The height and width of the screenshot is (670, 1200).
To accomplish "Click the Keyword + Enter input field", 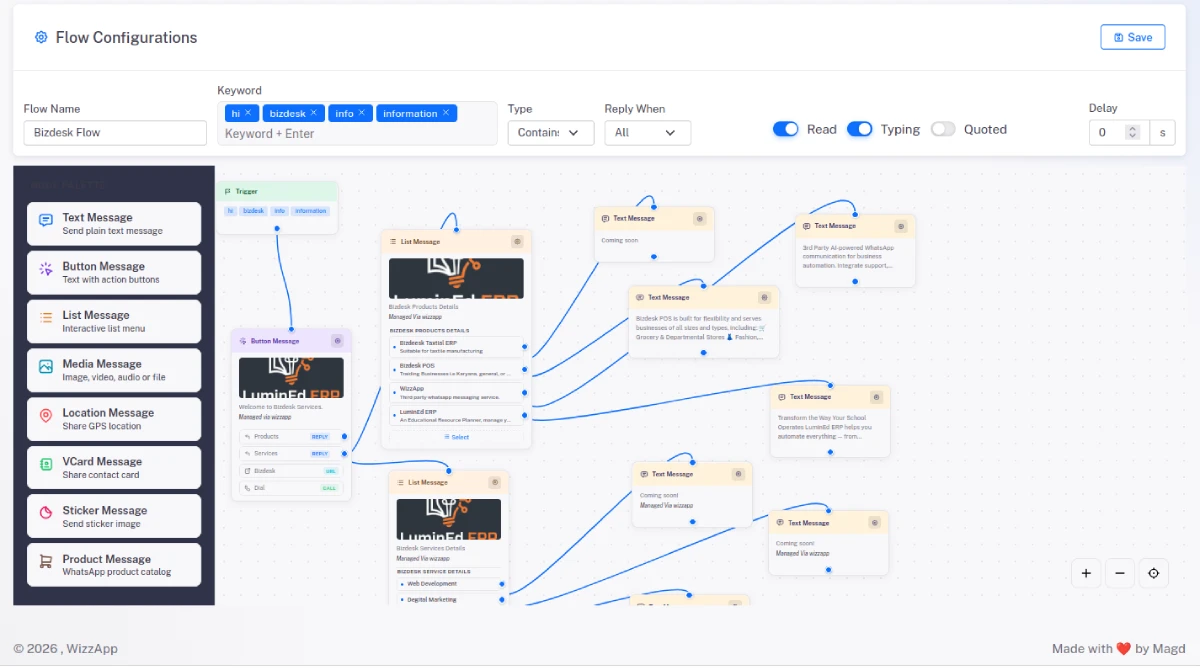I will coord(355,134).
